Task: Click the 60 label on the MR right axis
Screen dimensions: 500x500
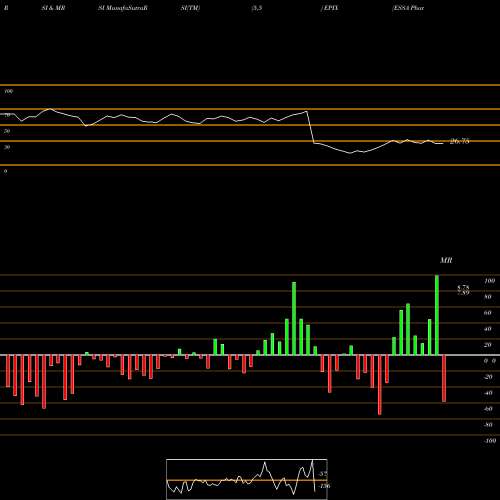Action: point(488,313)
